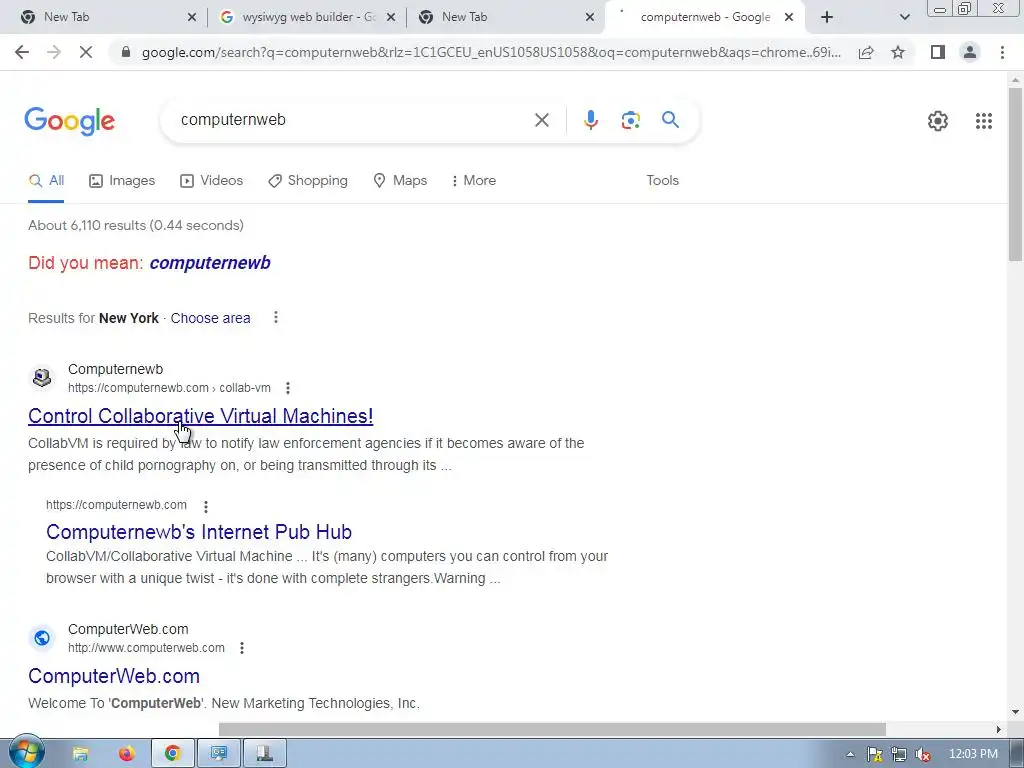Show hidden system tray icons
Image resolution: width=1024 pixels, height=768 pixels.
point(850,754)
